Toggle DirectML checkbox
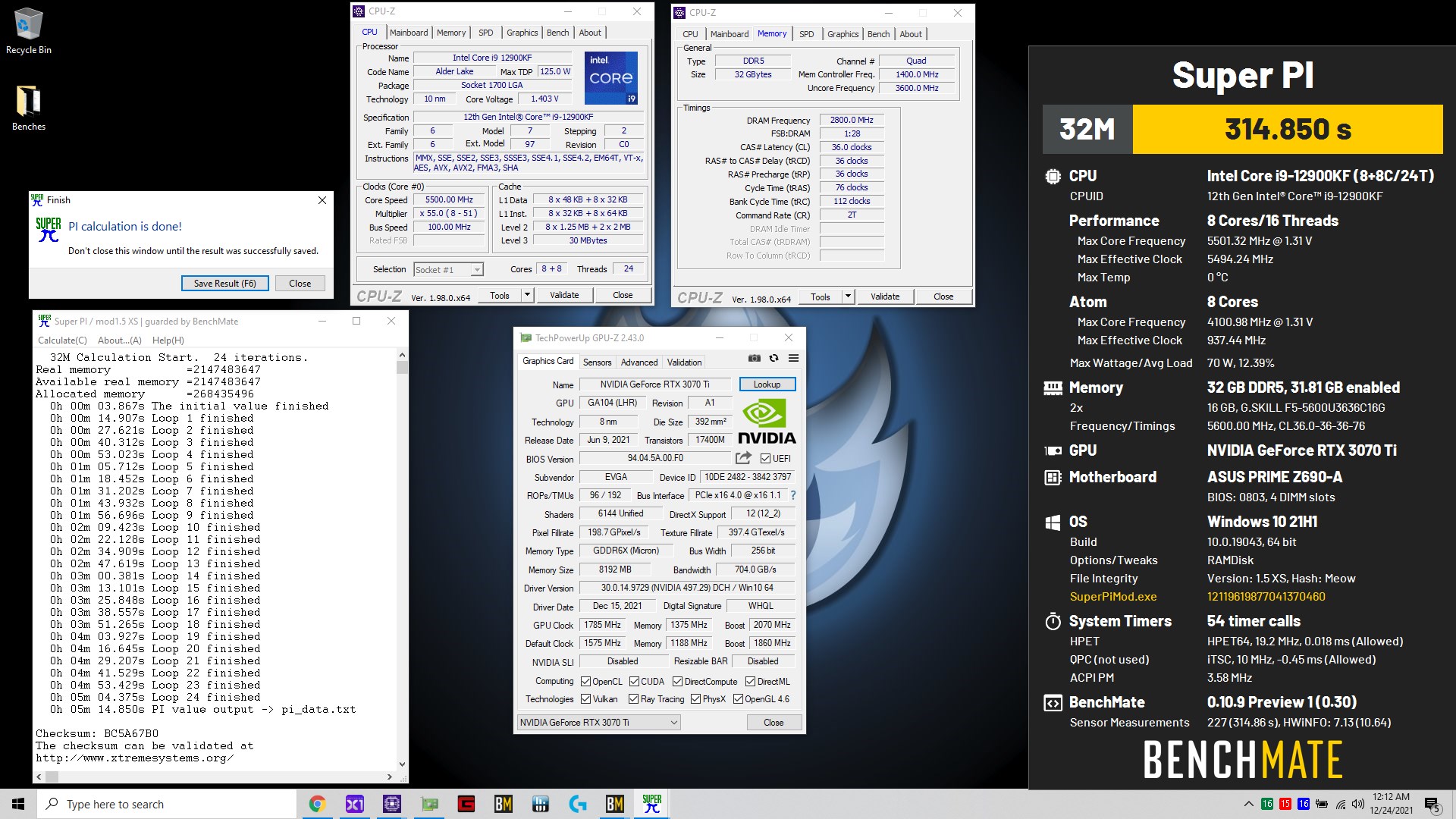 point(750,682)
